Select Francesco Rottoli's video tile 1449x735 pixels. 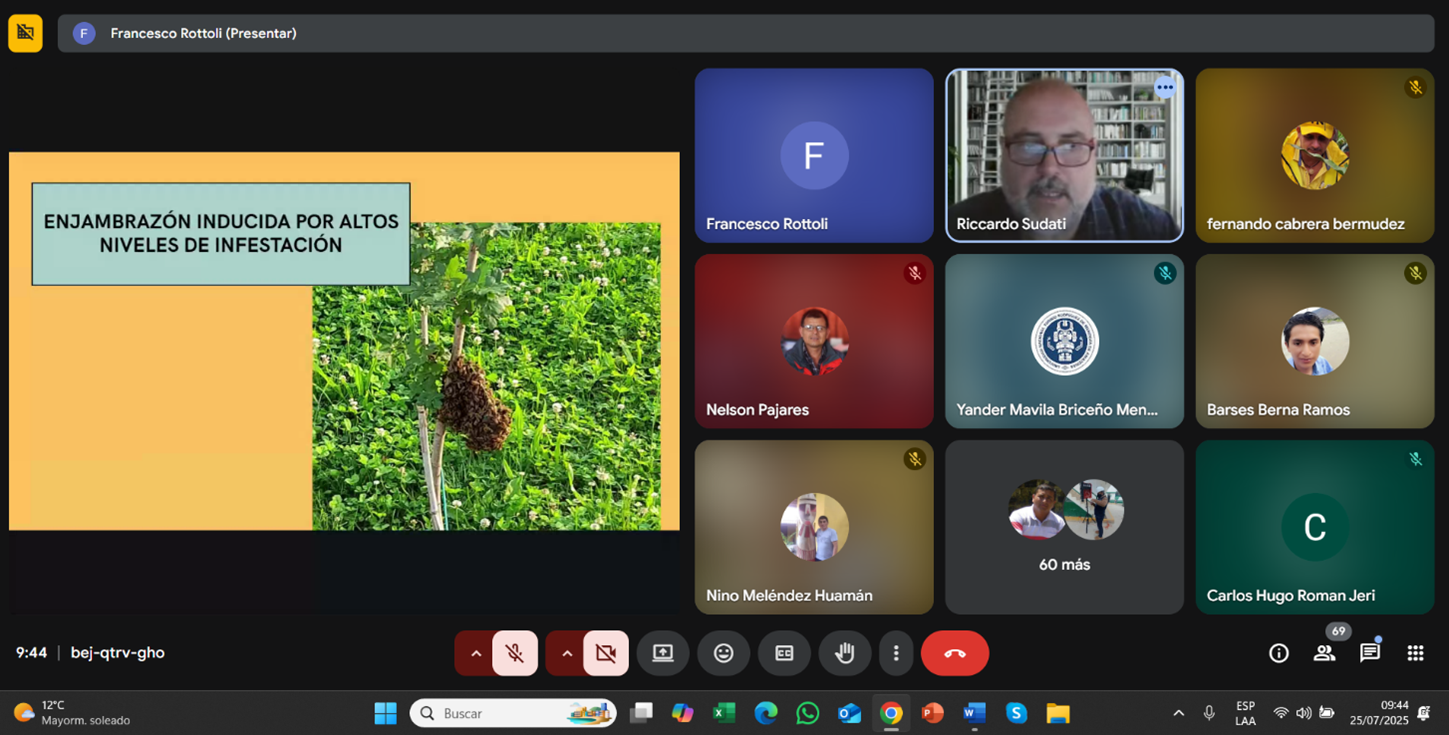[814, 155]
